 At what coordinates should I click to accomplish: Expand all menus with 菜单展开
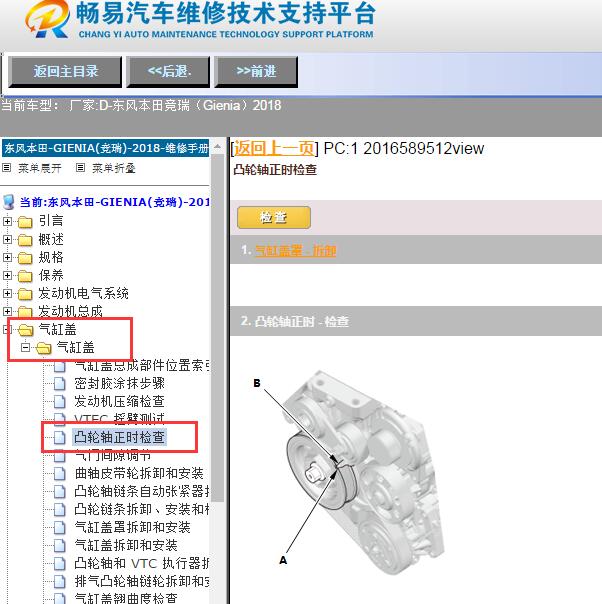click(40, 168)
